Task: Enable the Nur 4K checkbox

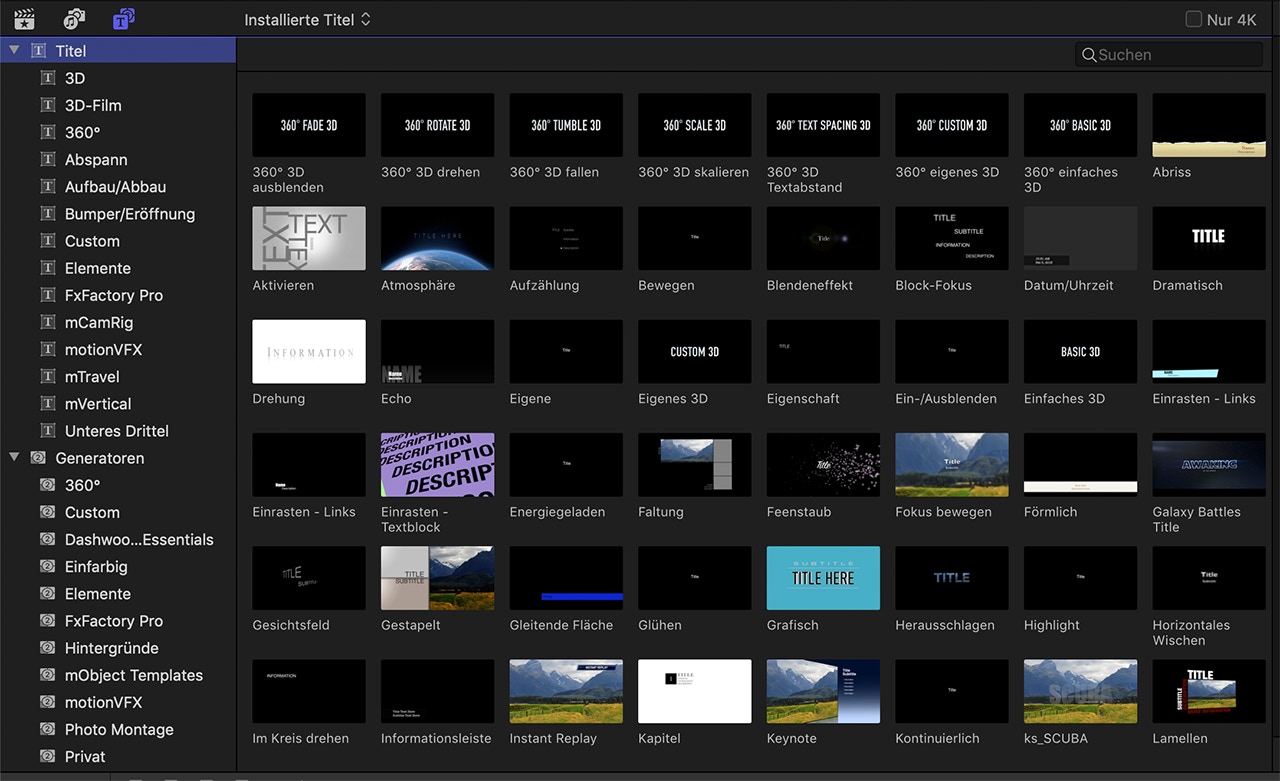Action: [1193, 19]
